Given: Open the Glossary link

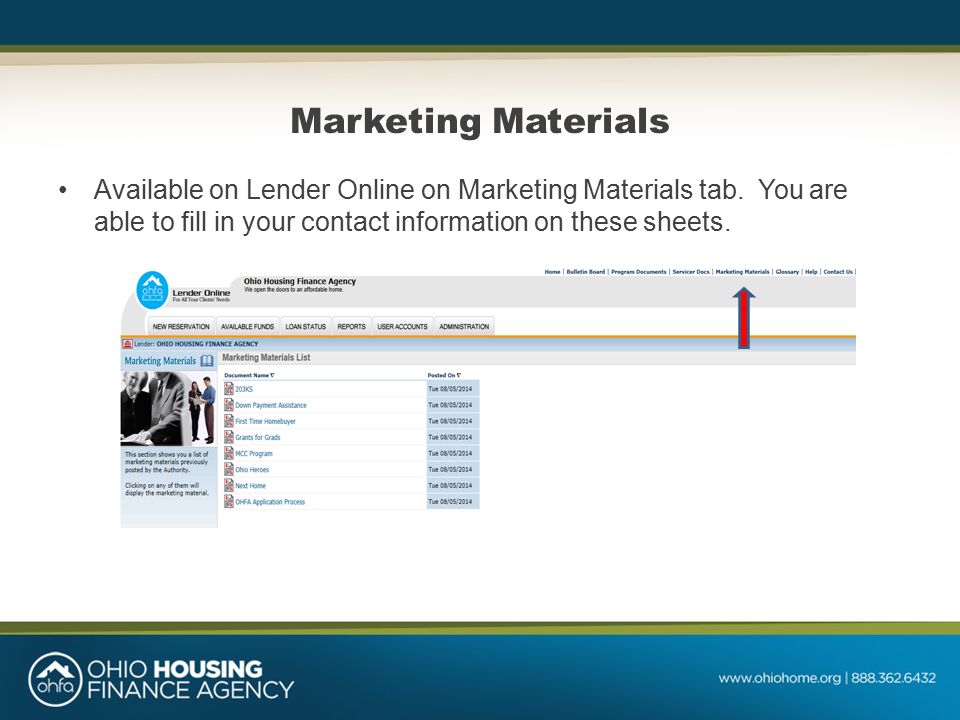Looking at the screenshot, I should click(787, 272).
